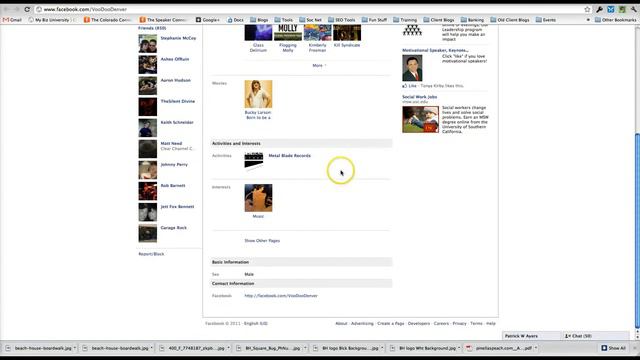Open the facebook.com/VooDooDenver contact link

[281, 296]
